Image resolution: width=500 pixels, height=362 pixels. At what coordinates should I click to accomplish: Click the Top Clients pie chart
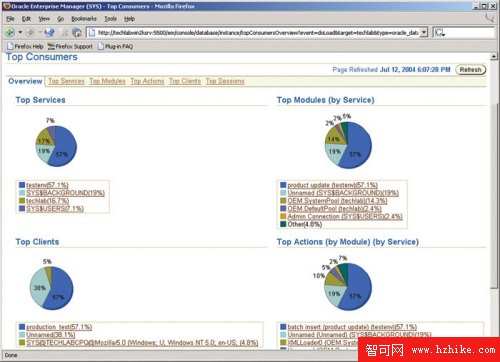[51, 288]
